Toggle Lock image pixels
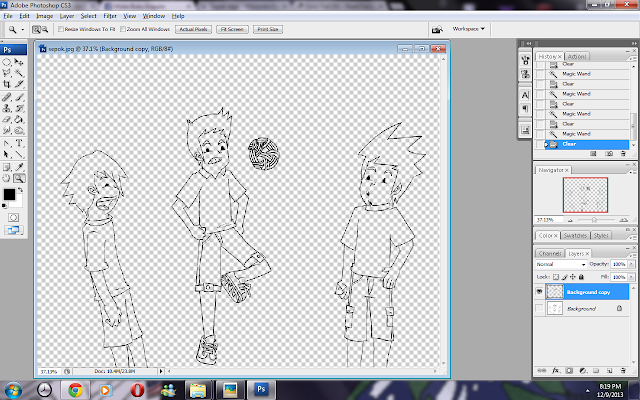This screenshot has width=640, height=400. click(564, 277)
